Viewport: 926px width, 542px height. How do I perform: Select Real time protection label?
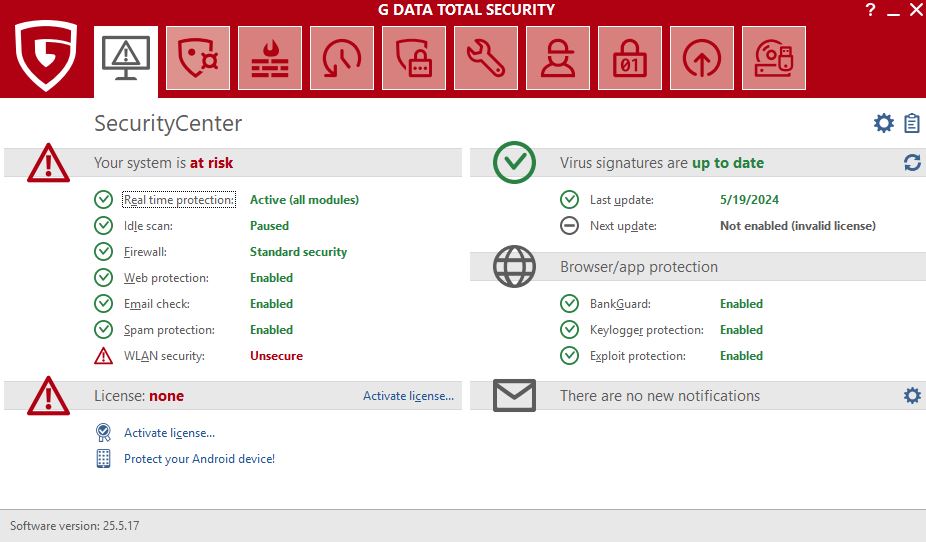click(x=179, y=200)
